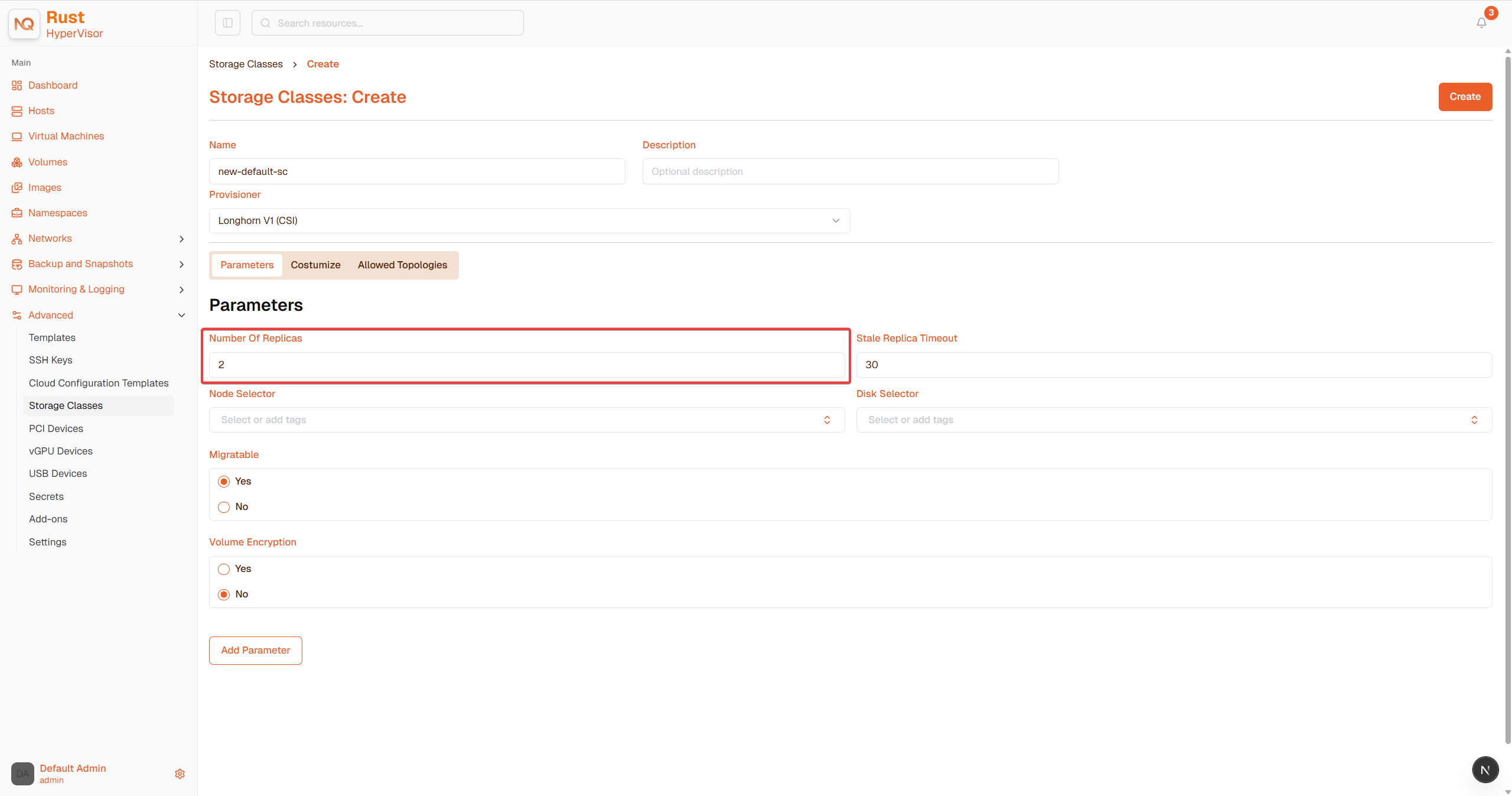
Task: Click the Number Of Replicas field
Action: (527, 365)
